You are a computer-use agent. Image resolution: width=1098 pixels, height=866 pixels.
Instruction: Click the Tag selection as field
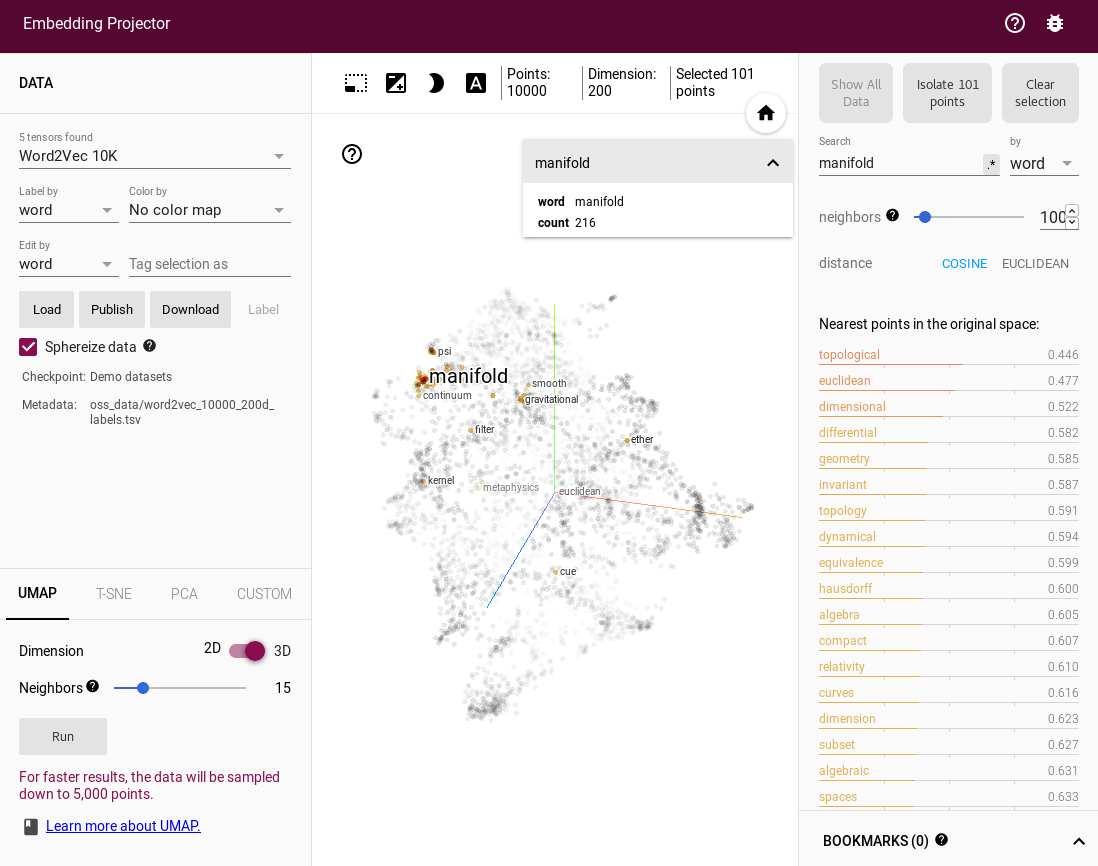(x=209, y=264)
